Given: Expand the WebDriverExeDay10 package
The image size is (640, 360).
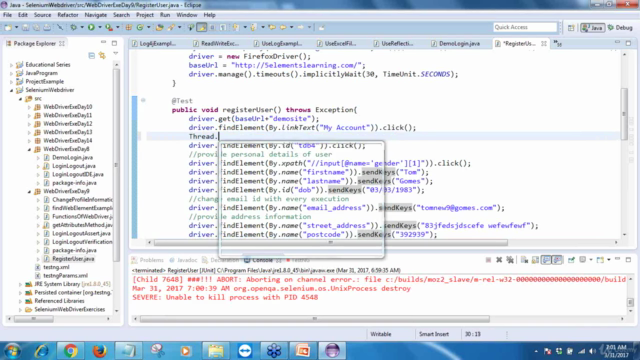Looking at the screenshot, I should [29, 107].
